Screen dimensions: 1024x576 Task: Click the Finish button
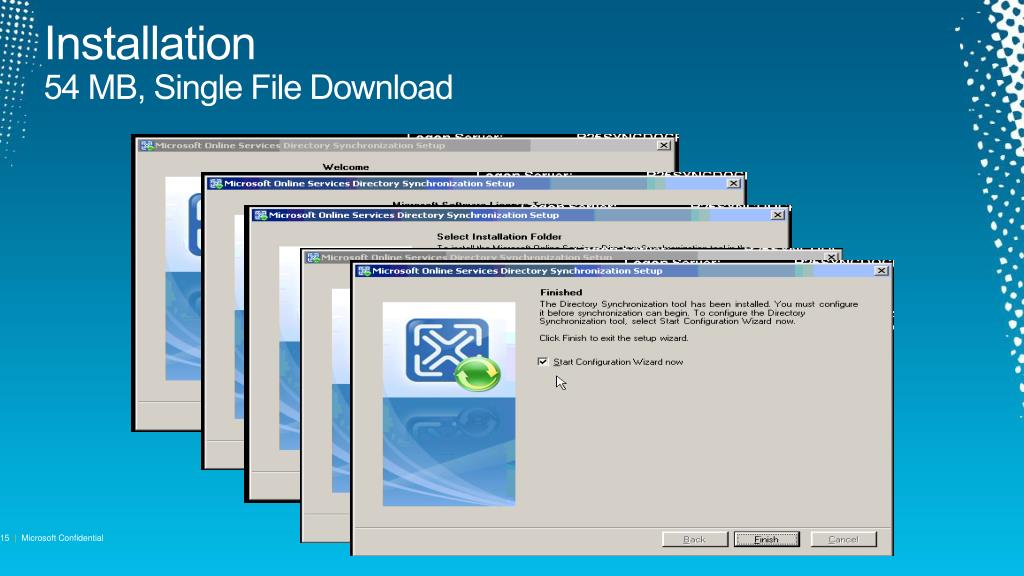[x=767, y=539]
